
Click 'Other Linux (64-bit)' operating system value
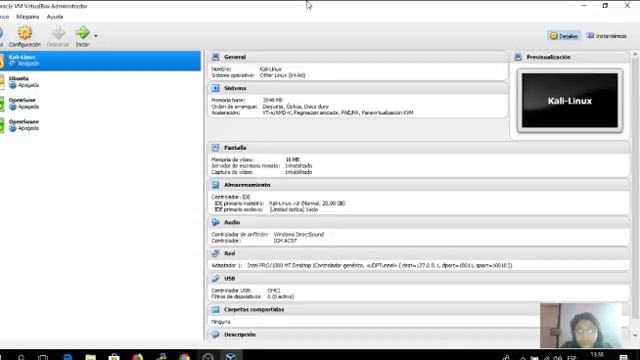[x=282, y=76]
